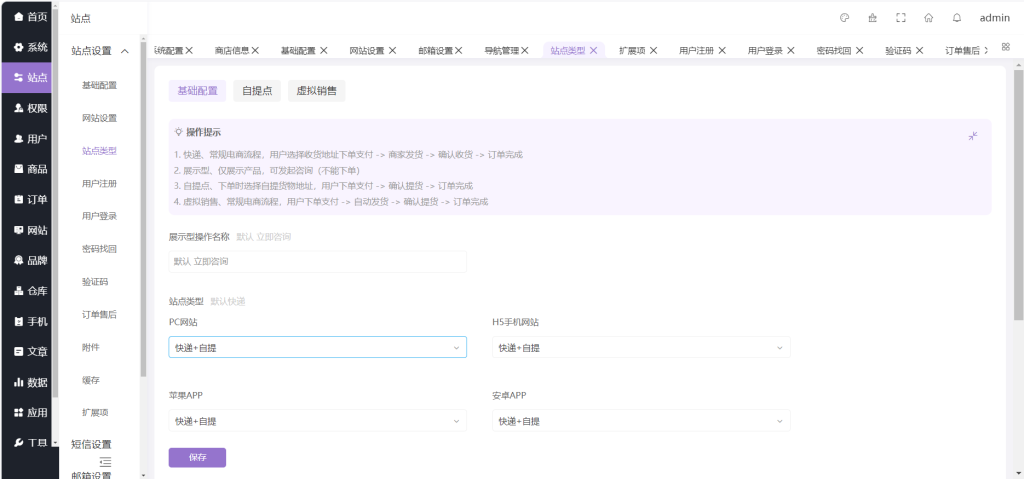
Task: Open 品牌 in left sidebar
Action: click(x=30, y=260)
